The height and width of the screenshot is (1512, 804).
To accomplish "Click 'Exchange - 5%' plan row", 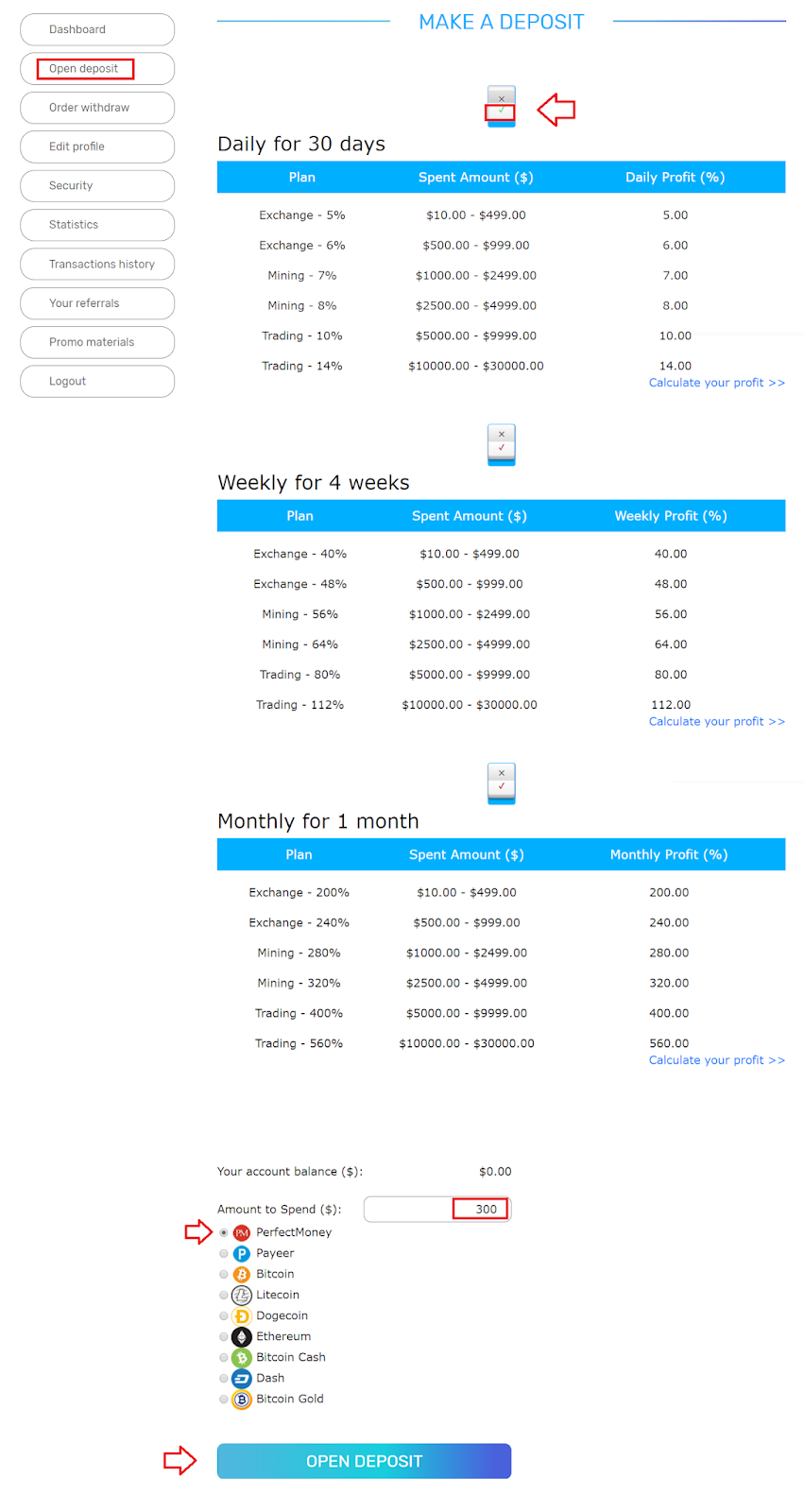I will (x=501, y=215).
